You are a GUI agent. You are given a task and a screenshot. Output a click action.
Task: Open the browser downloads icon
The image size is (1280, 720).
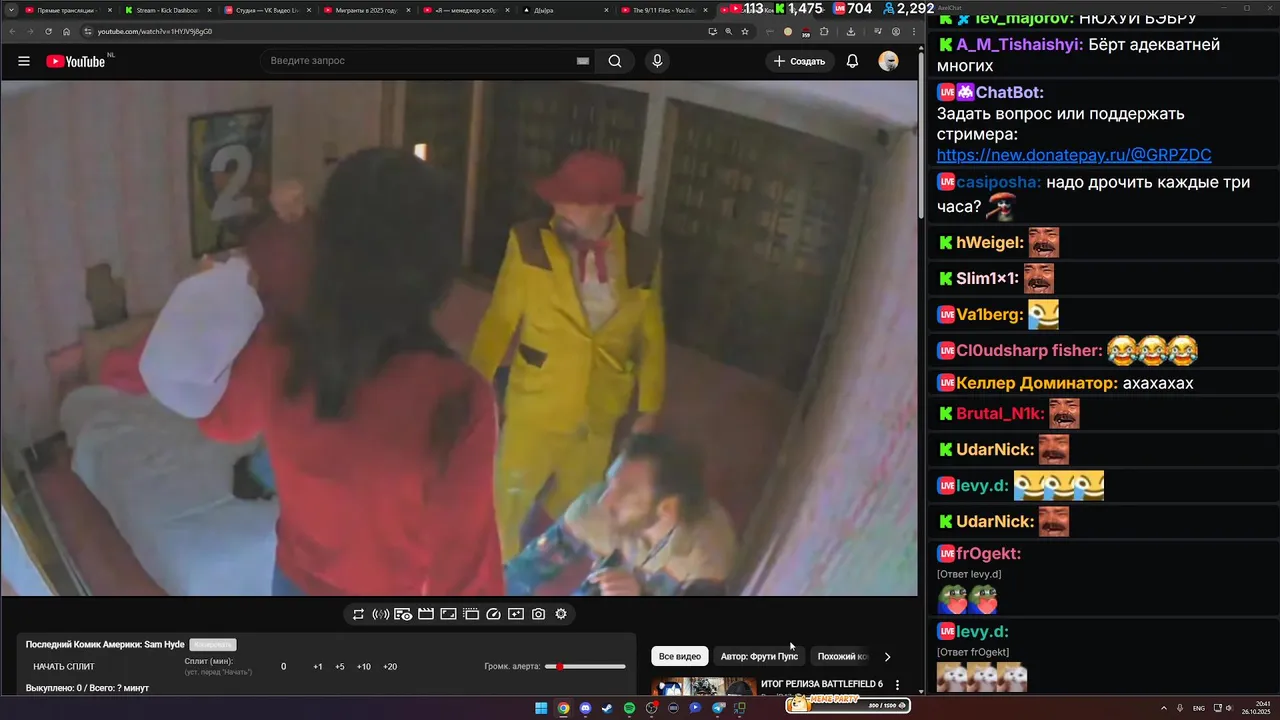tap(850, 31)
